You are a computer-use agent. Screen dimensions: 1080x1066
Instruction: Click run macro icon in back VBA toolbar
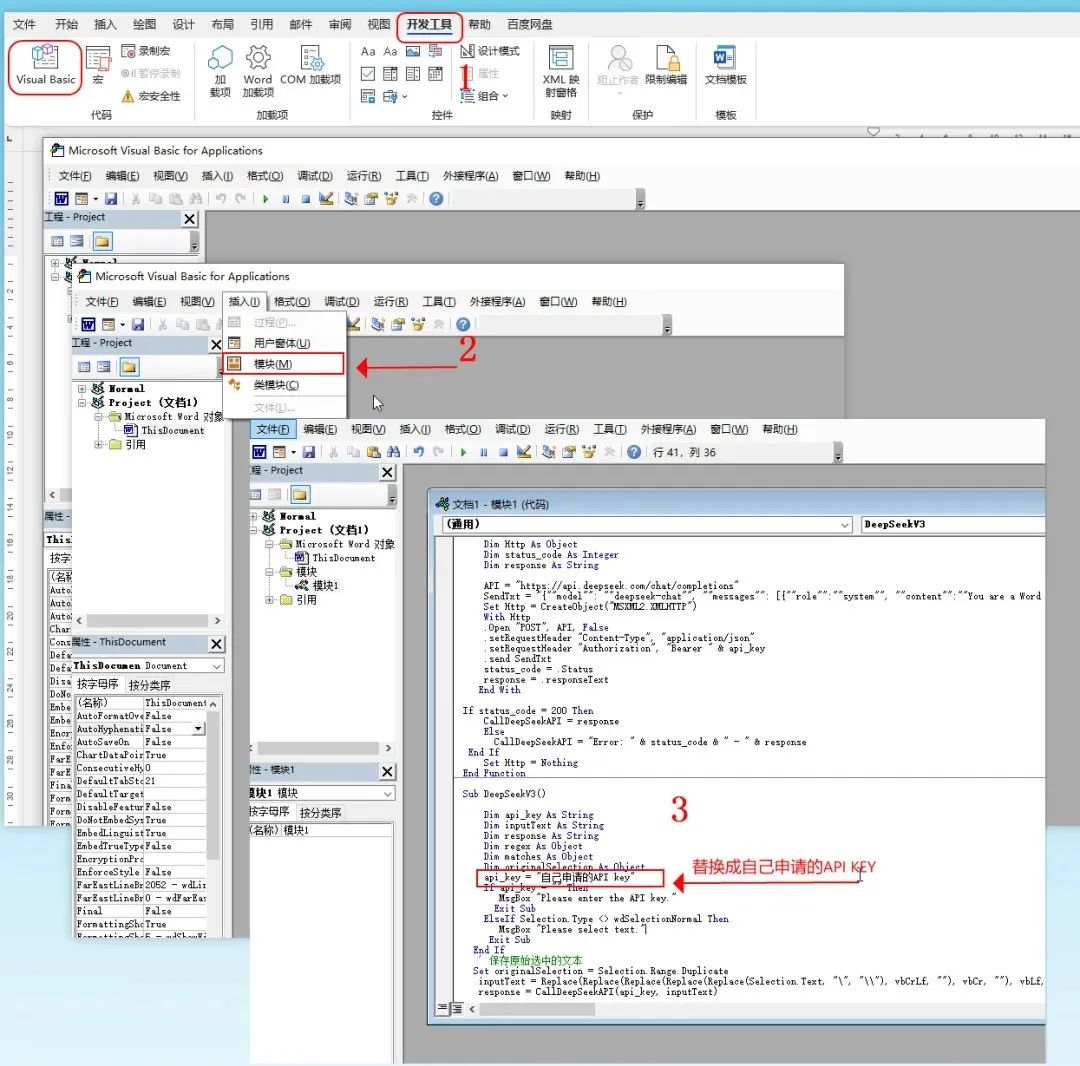coord(265,199)
